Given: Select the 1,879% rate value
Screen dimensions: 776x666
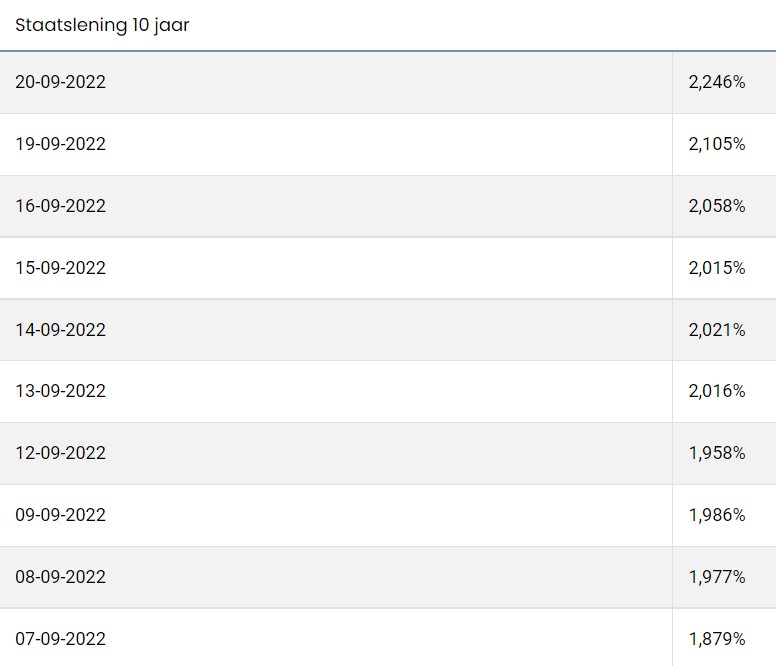Looking at the screenshot, I should (717, 639).
